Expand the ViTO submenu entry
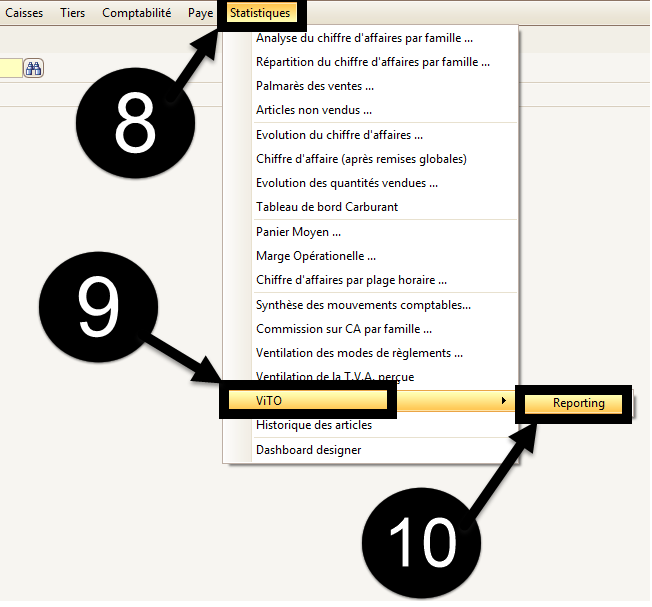 tap(371, 401)
